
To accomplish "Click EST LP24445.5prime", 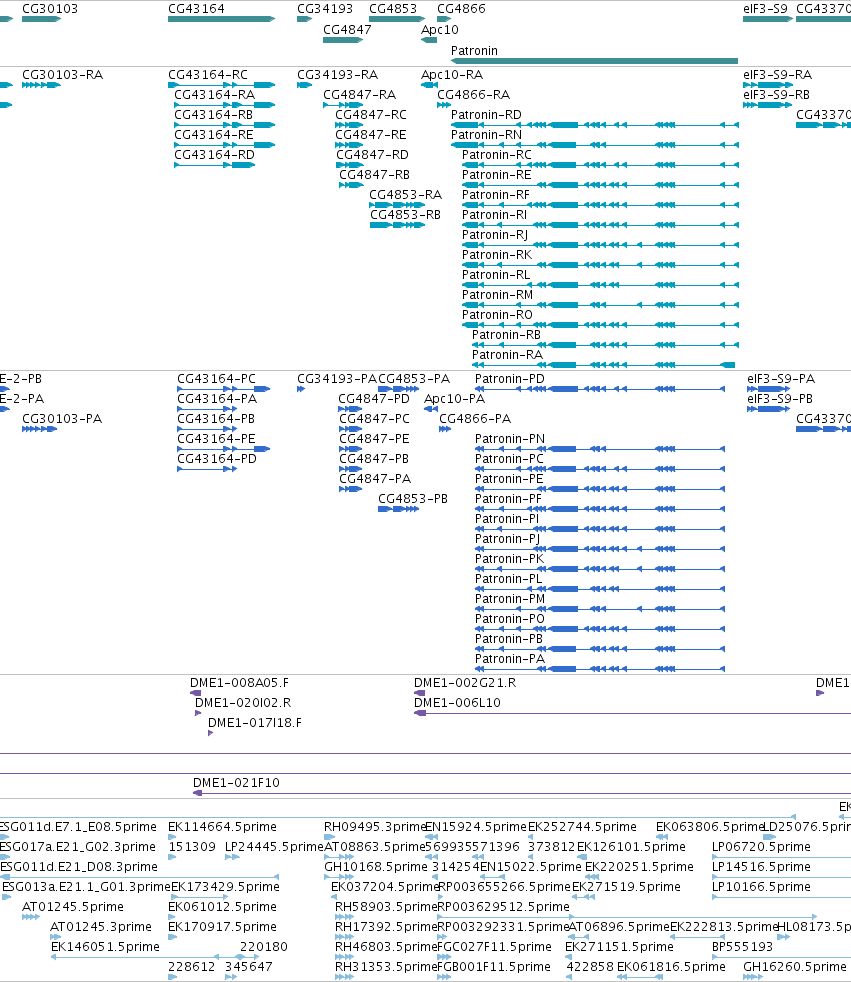I will pyautogui.click(x=274, y=847).
